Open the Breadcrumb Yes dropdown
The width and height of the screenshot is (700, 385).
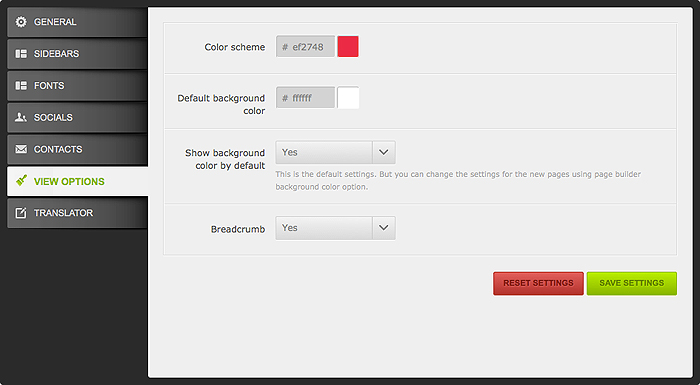pos(335,228)
